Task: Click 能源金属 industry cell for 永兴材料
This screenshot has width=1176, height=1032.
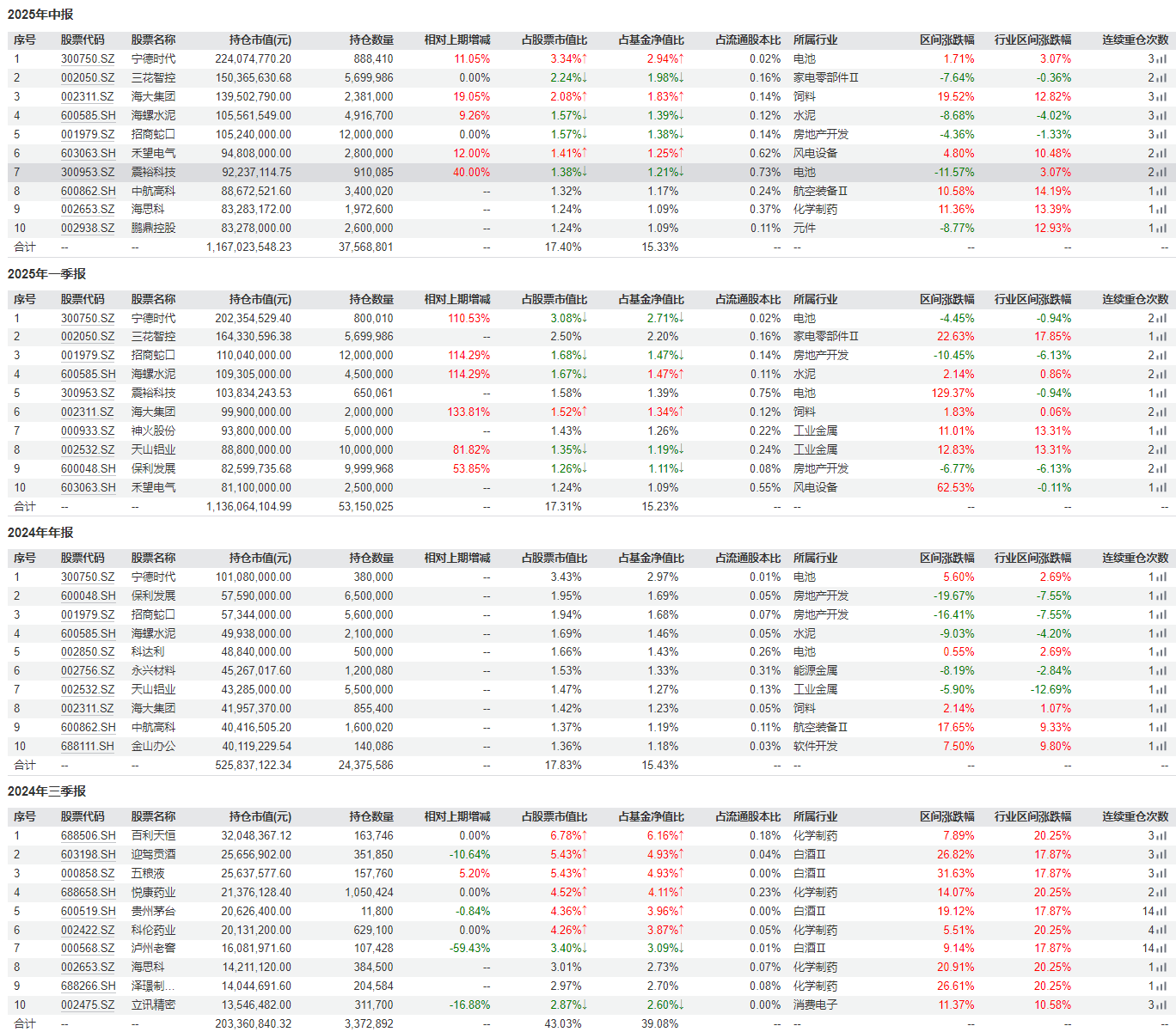Action: (x=815, y=671)
